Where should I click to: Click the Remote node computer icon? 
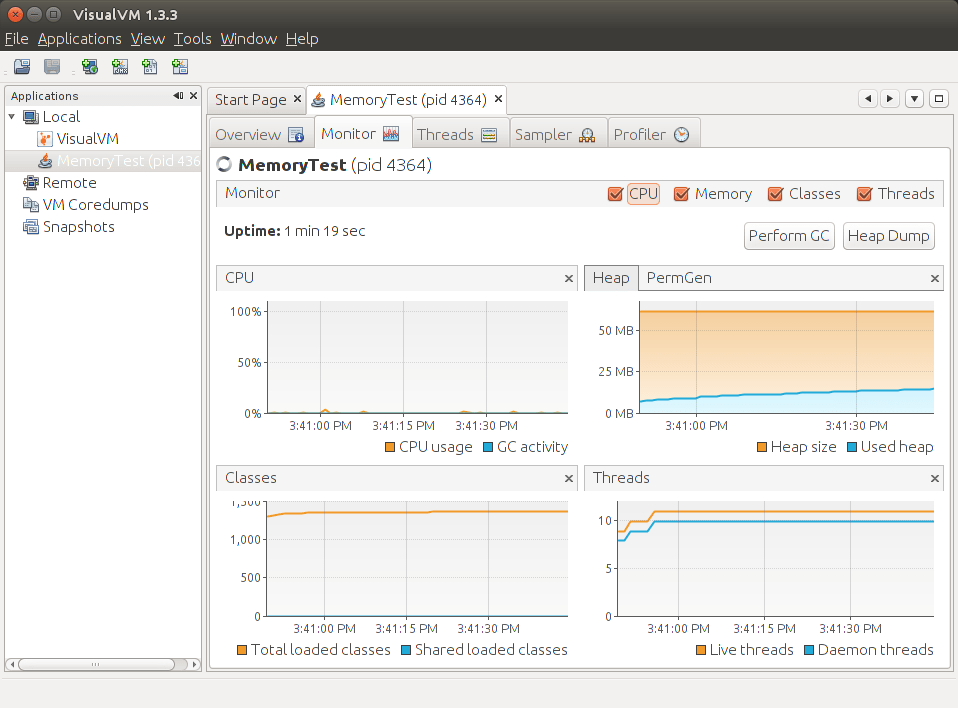[x=29, y=183]
